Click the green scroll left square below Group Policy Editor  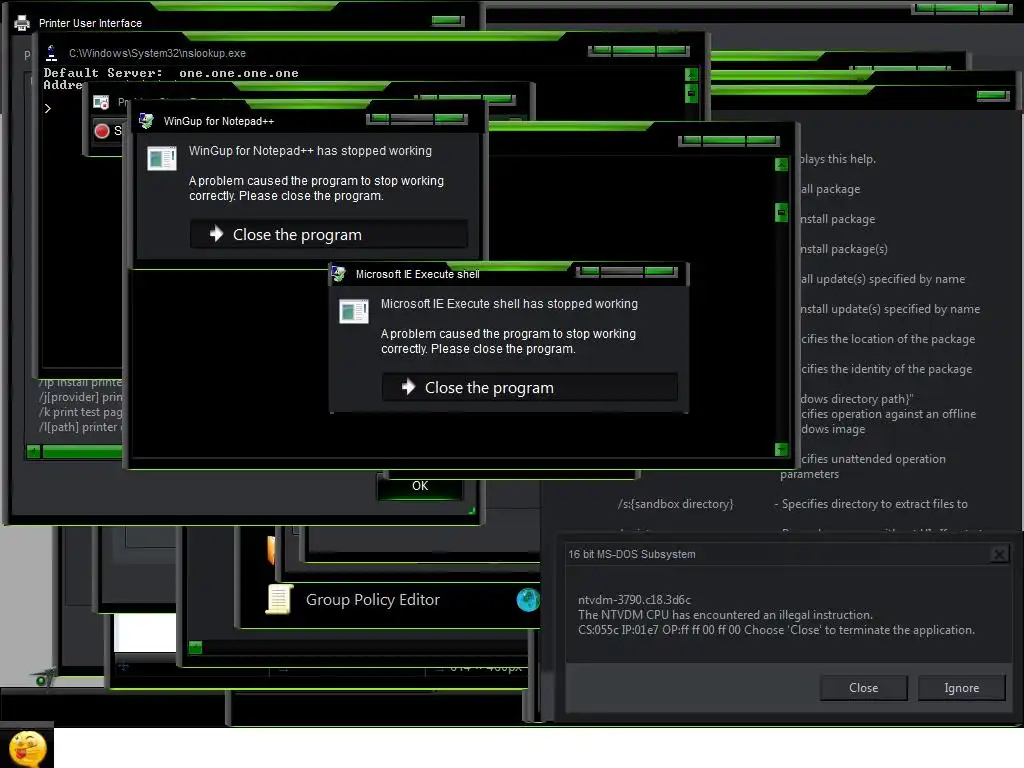click(195, 647)
